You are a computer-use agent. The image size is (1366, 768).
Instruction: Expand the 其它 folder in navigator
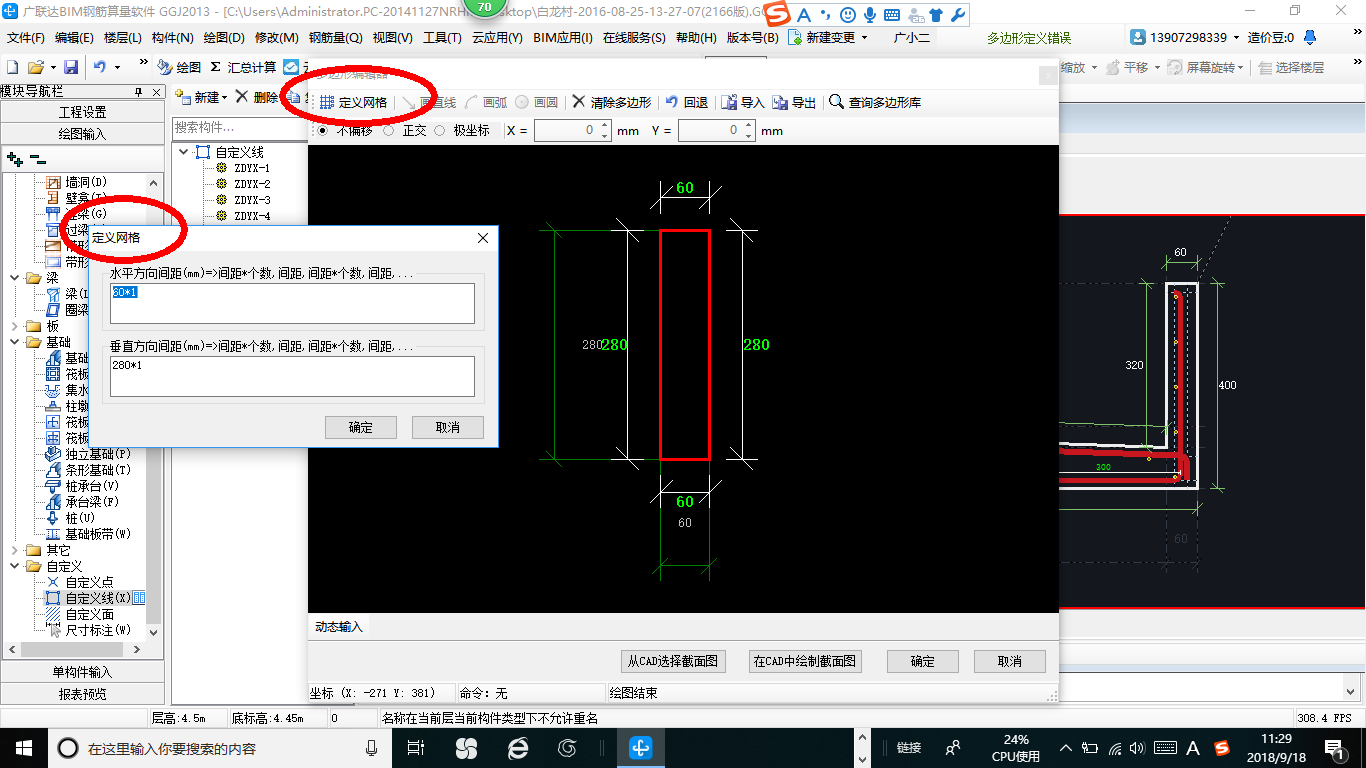point(14,550)
